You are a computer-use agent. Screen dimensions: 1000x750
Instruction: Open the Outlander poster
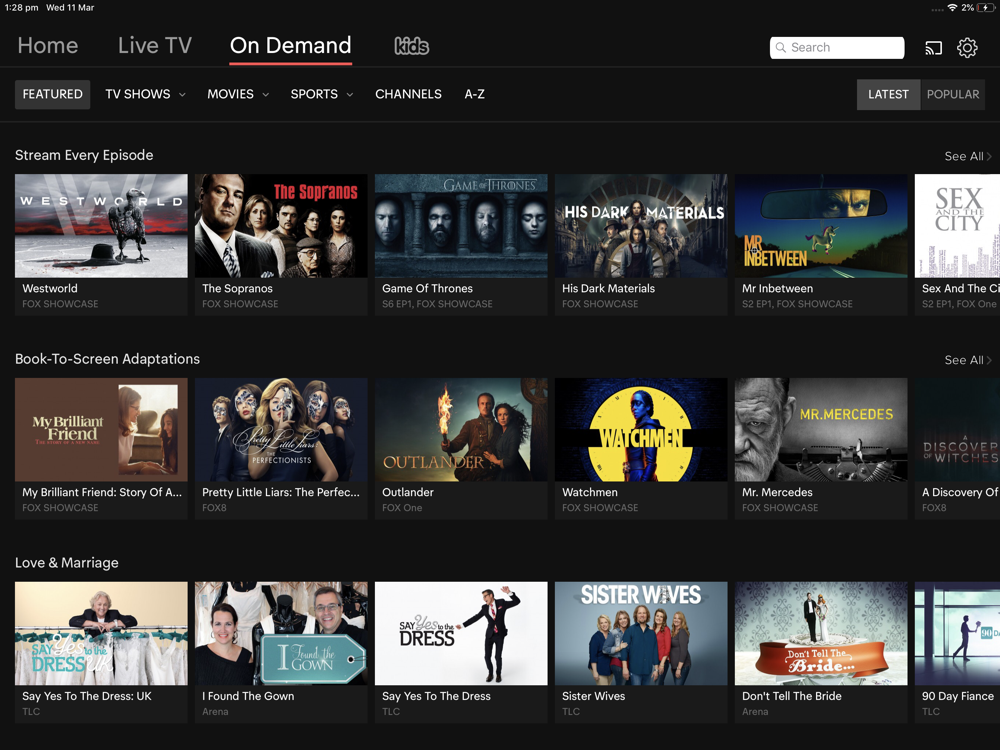click(x=461, y=430)
